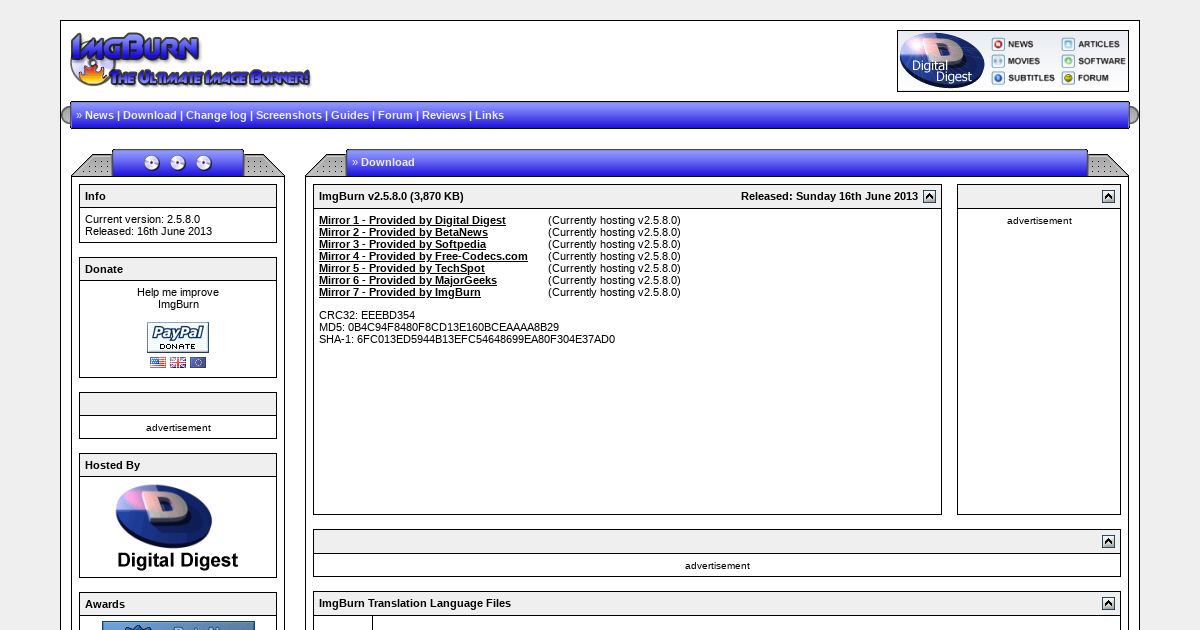Download from Mirror 3 - Softpedia

click(x=402, y=244)
